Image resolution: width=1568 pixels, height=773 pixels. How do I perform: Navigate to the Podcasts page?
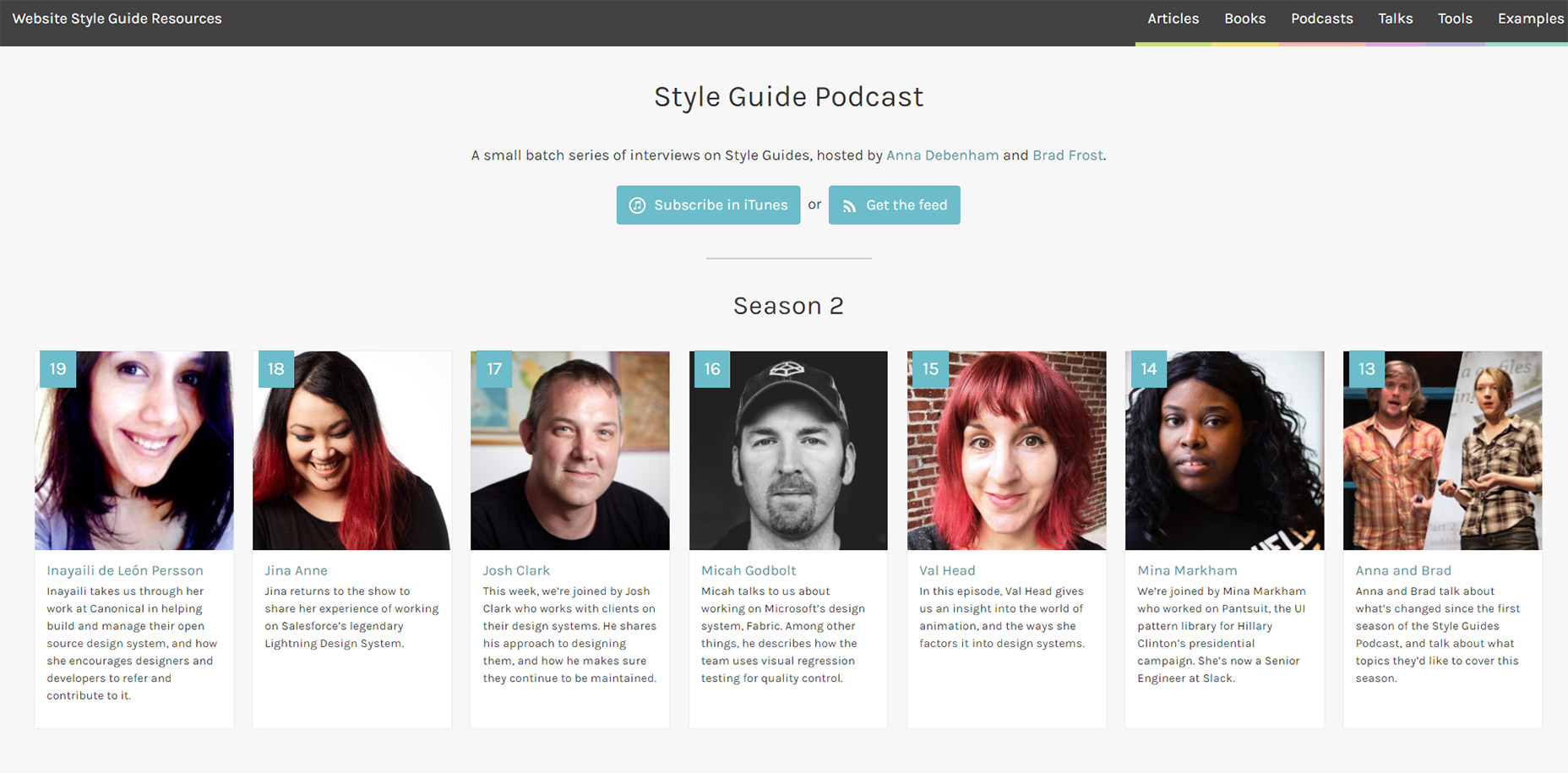(x=1321, y=19)
